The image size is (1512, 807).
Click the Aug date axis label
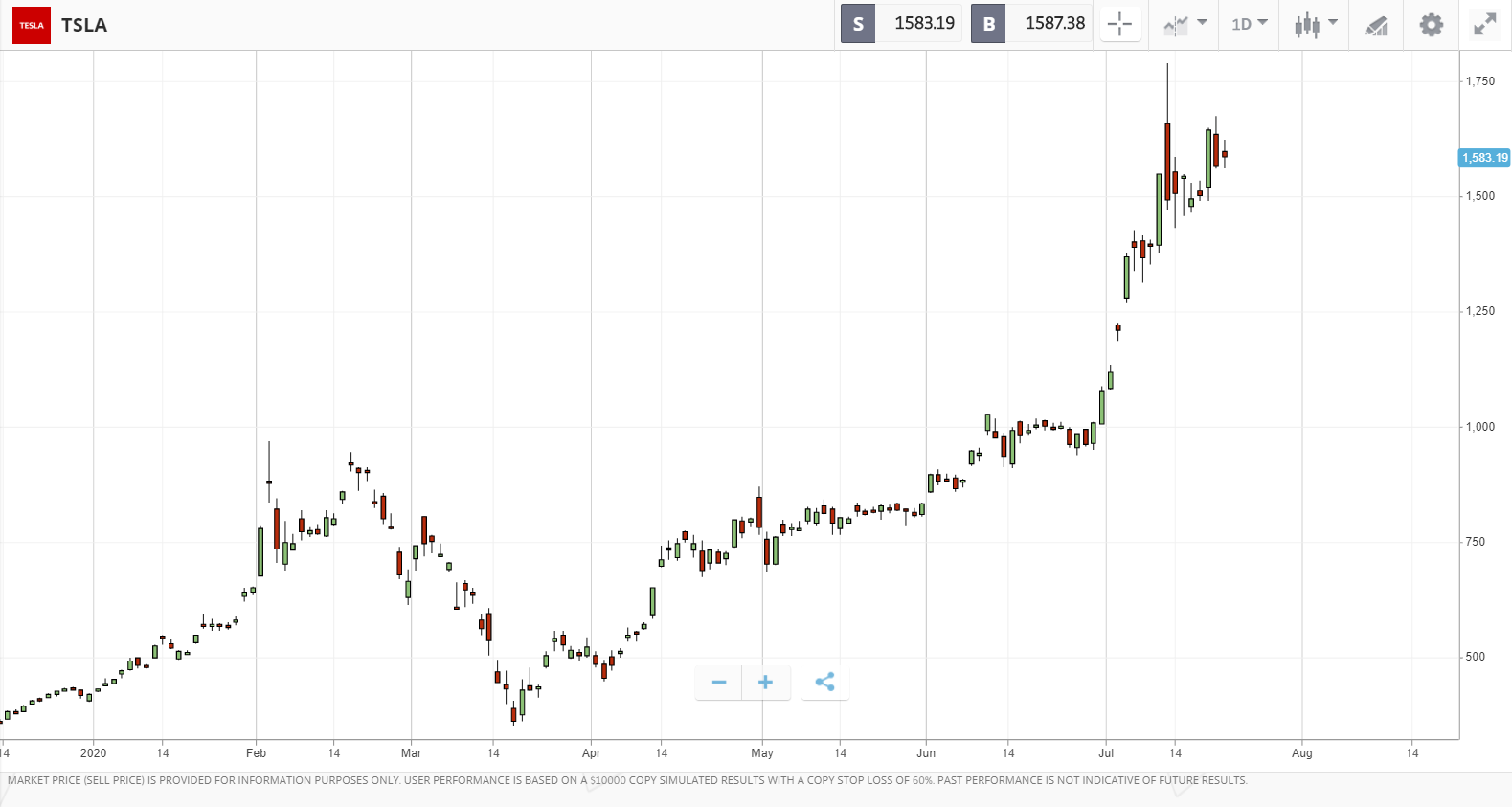pyautogui.click(x=1302, y=753)
